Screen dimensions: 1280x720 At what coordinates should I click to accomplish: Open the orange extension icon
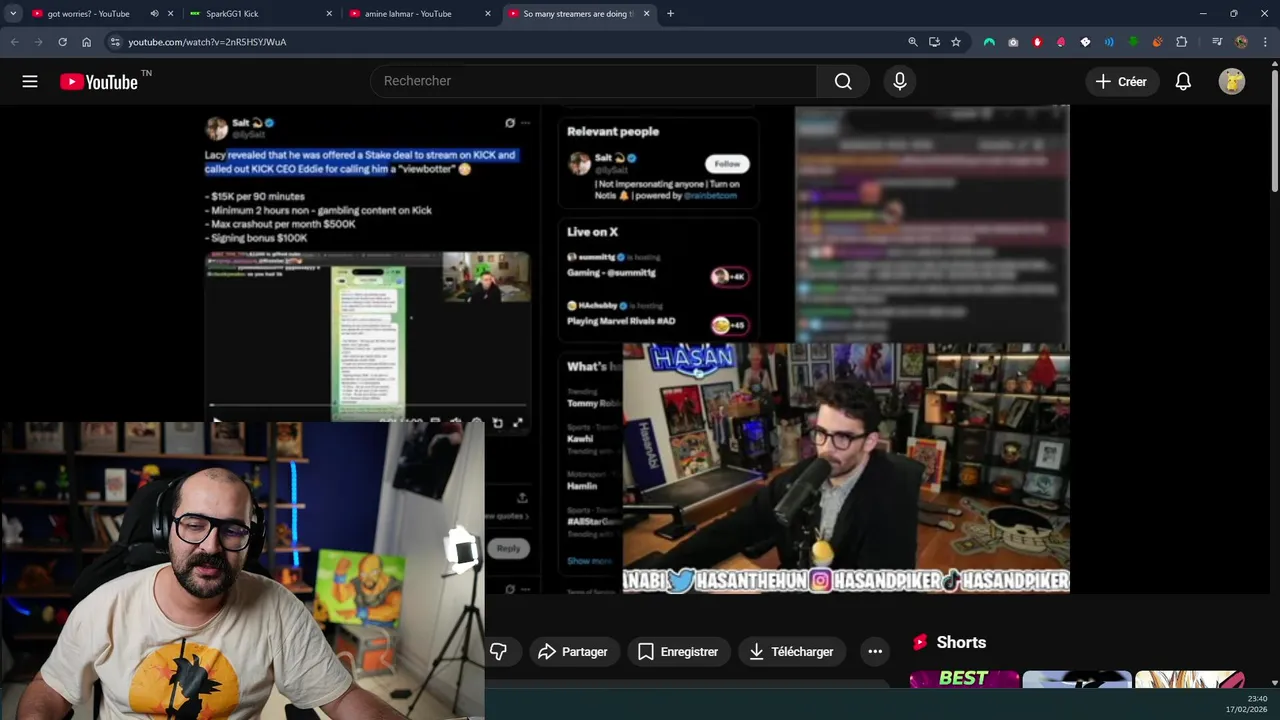[x=1157, y=42]
